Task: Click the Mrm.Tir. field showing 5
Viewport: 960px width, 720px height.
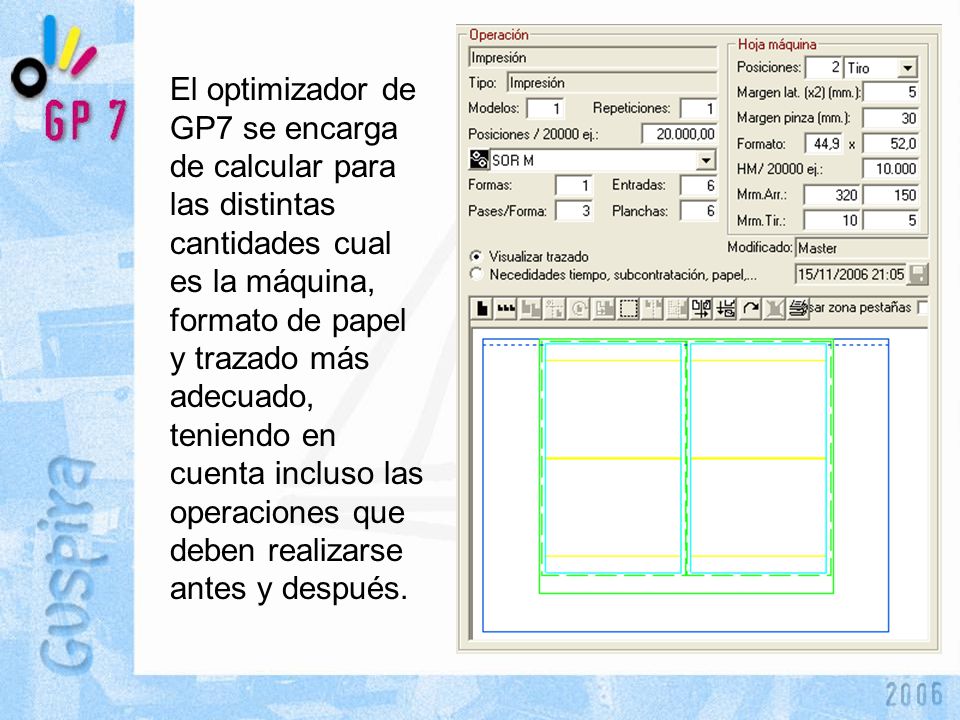Action: tap(890, 220)
